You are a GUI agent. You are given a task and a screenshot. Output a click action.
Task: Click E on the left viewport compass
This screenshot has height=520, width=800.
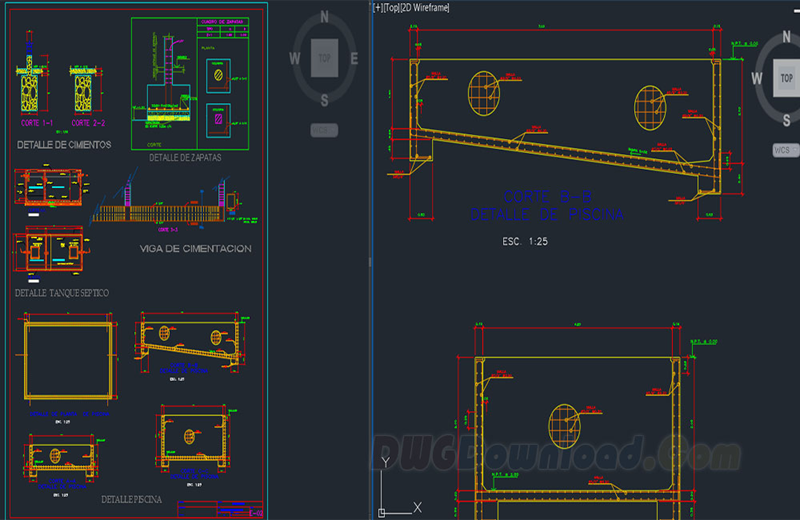[x=354, y=59]
